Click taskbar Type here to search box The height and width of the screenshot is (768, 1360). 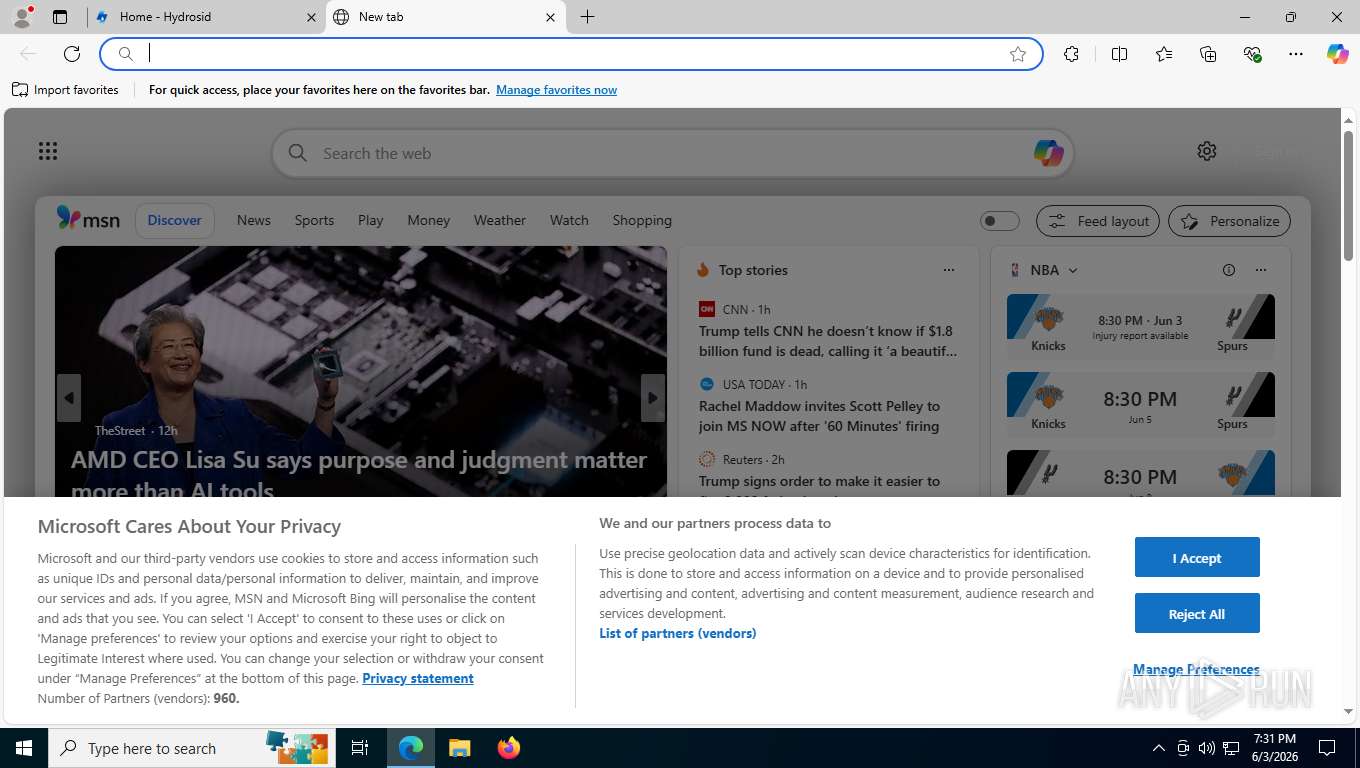(193, 748)
